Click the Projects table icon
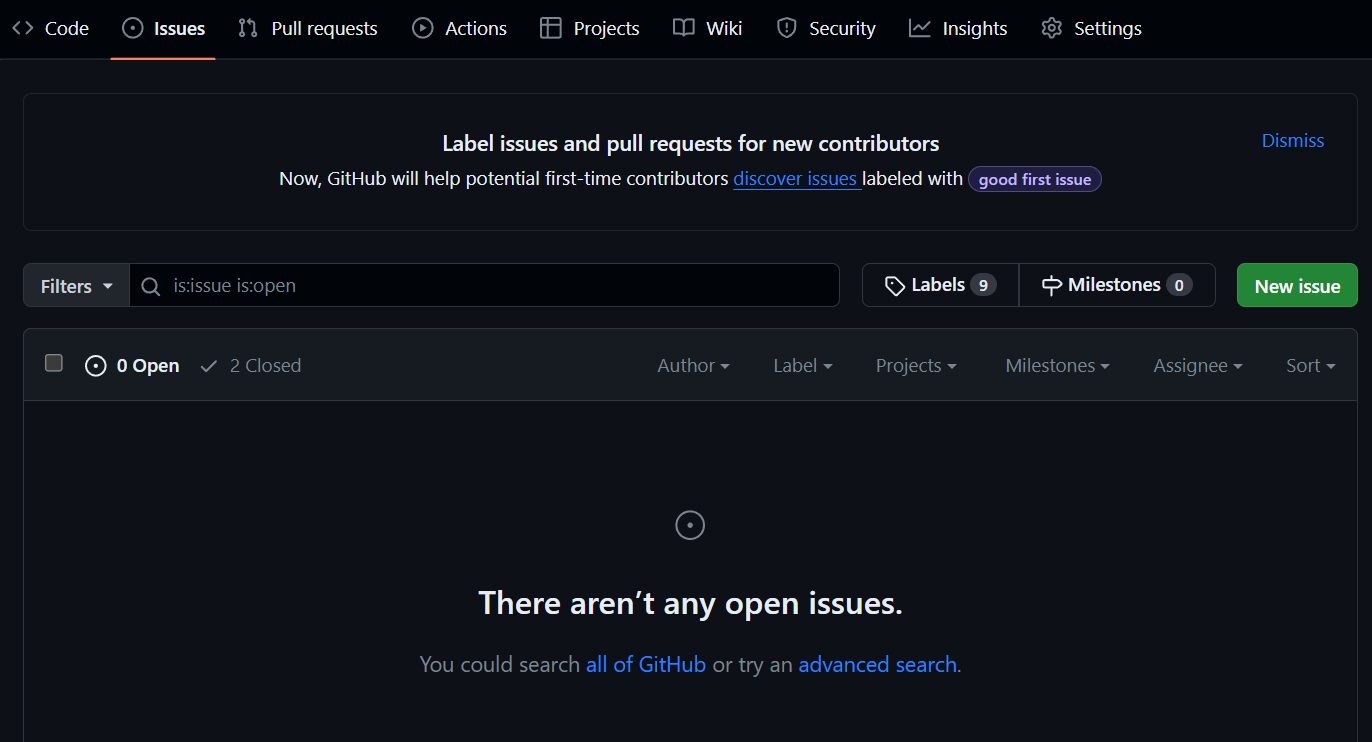This screenshot has height=742, width=1372. pyautogui.click(x=551, y=28)
